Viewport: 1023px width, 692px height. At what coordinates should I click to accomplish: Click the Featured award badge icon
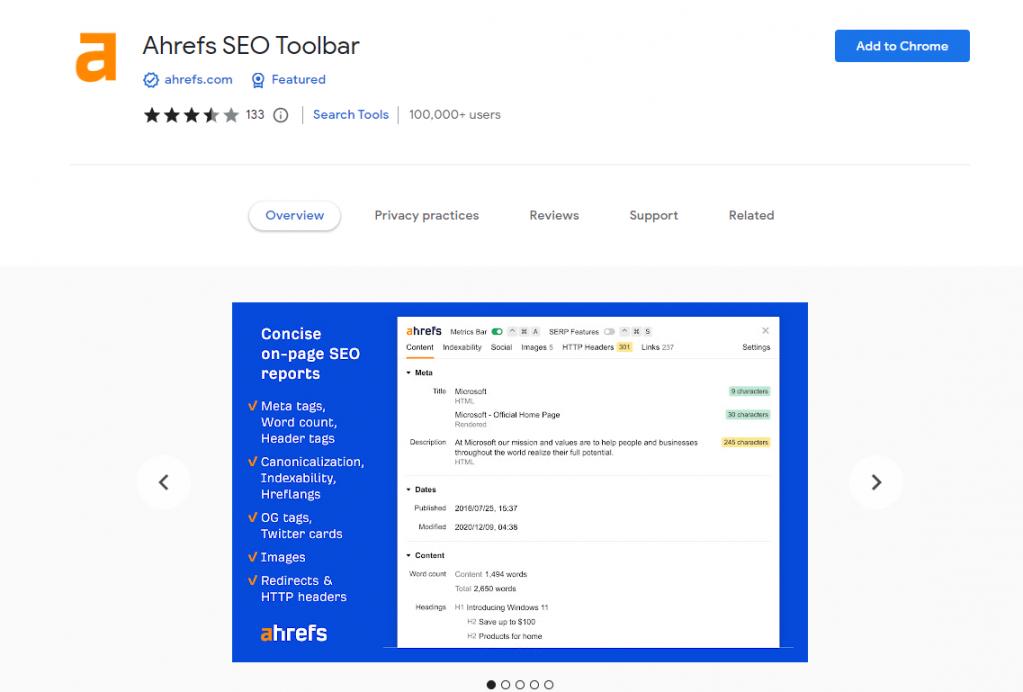tap(258, 80)
